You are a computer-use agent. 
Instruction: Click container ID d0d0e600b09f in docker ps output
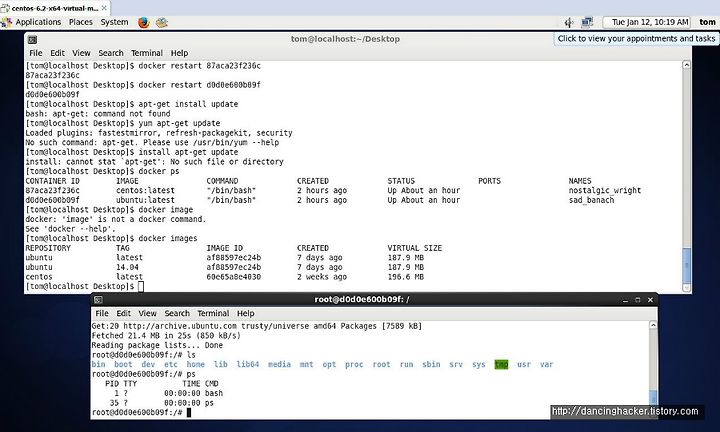pyautogui.click(x=52, y=200)
